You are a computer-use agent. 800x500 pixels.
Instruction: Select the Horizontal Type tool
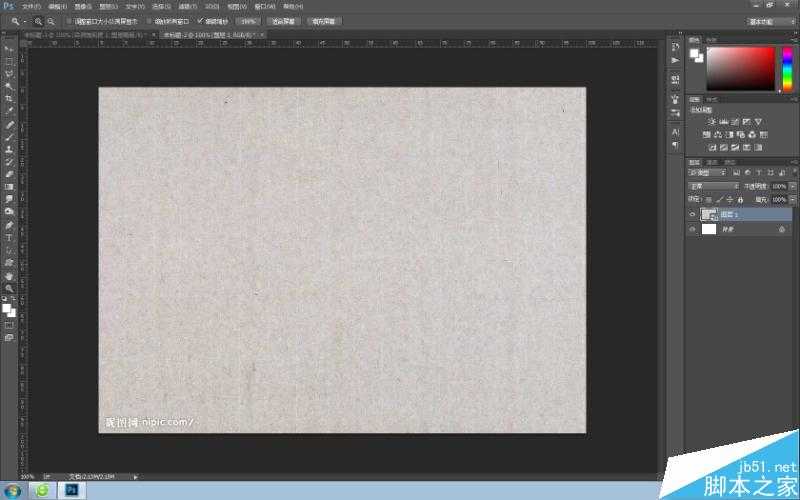9,238
